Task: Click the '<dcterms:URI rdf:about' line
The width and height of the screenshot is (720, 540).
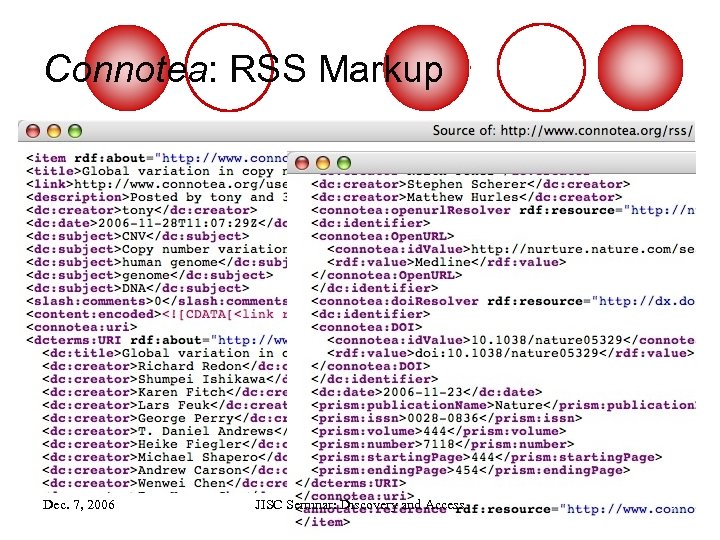Action: (x=157, y=340)
